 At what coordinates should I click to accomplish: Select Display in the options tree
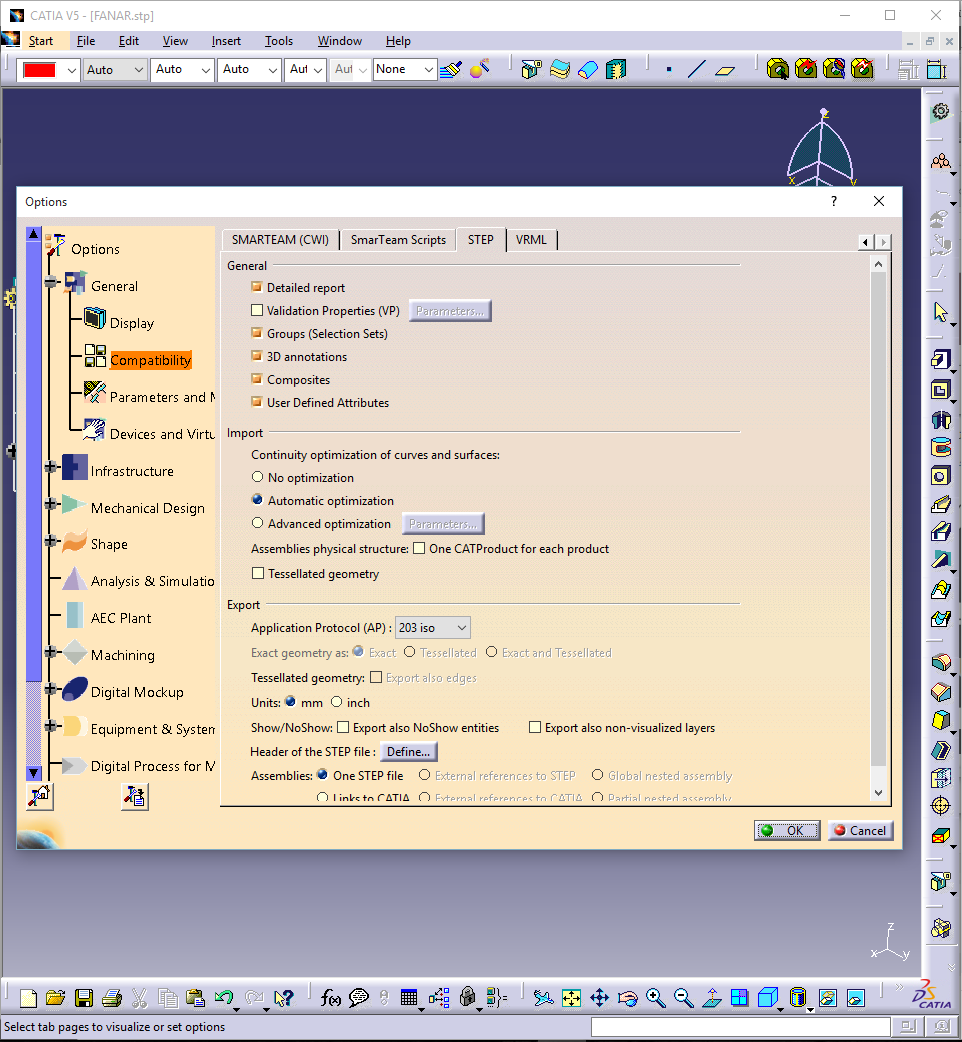(x=132, y=323)
